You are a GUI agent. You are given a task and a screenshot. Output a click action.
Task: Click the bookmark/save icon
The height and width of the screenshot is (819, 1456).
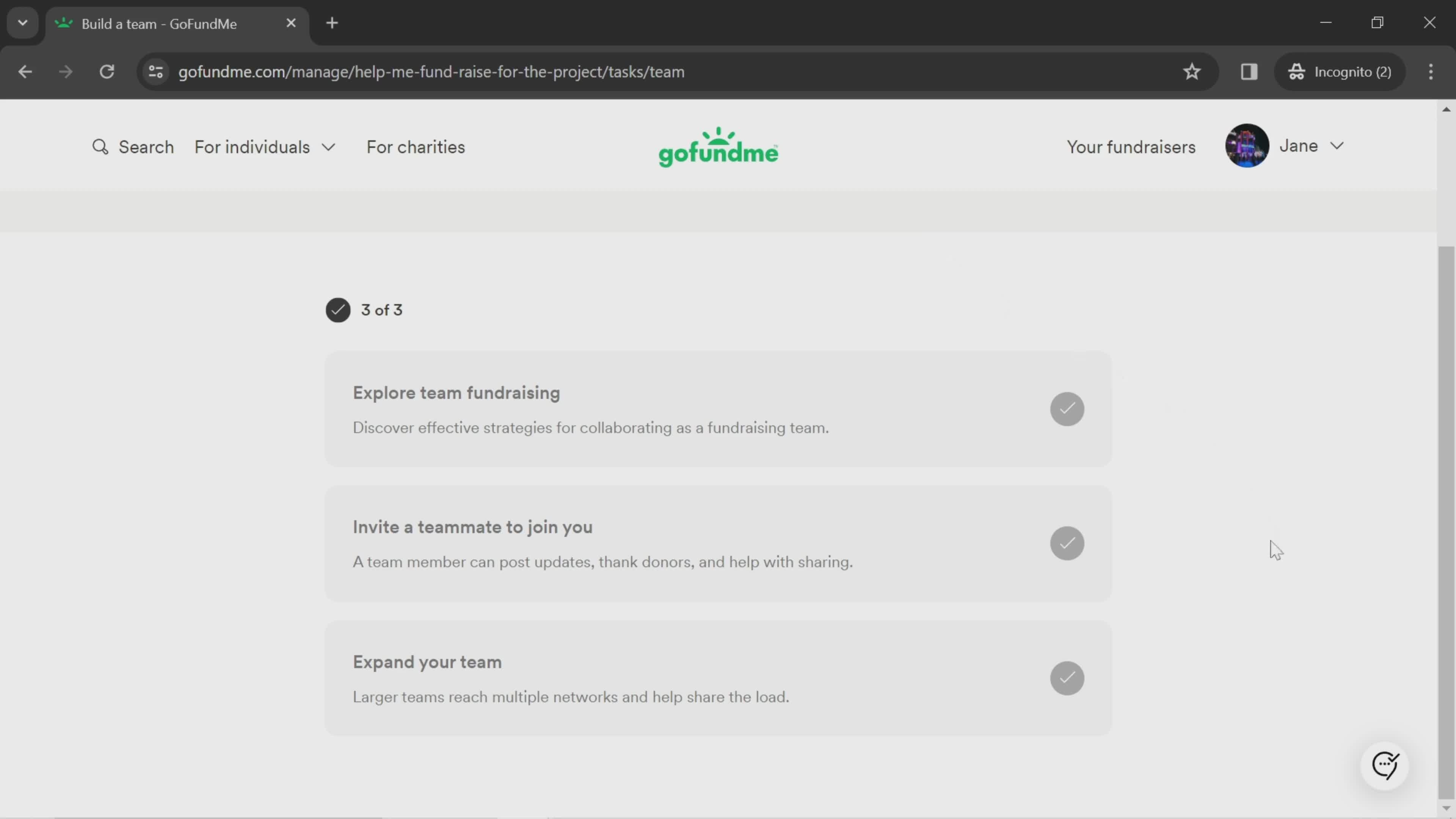1192,71
